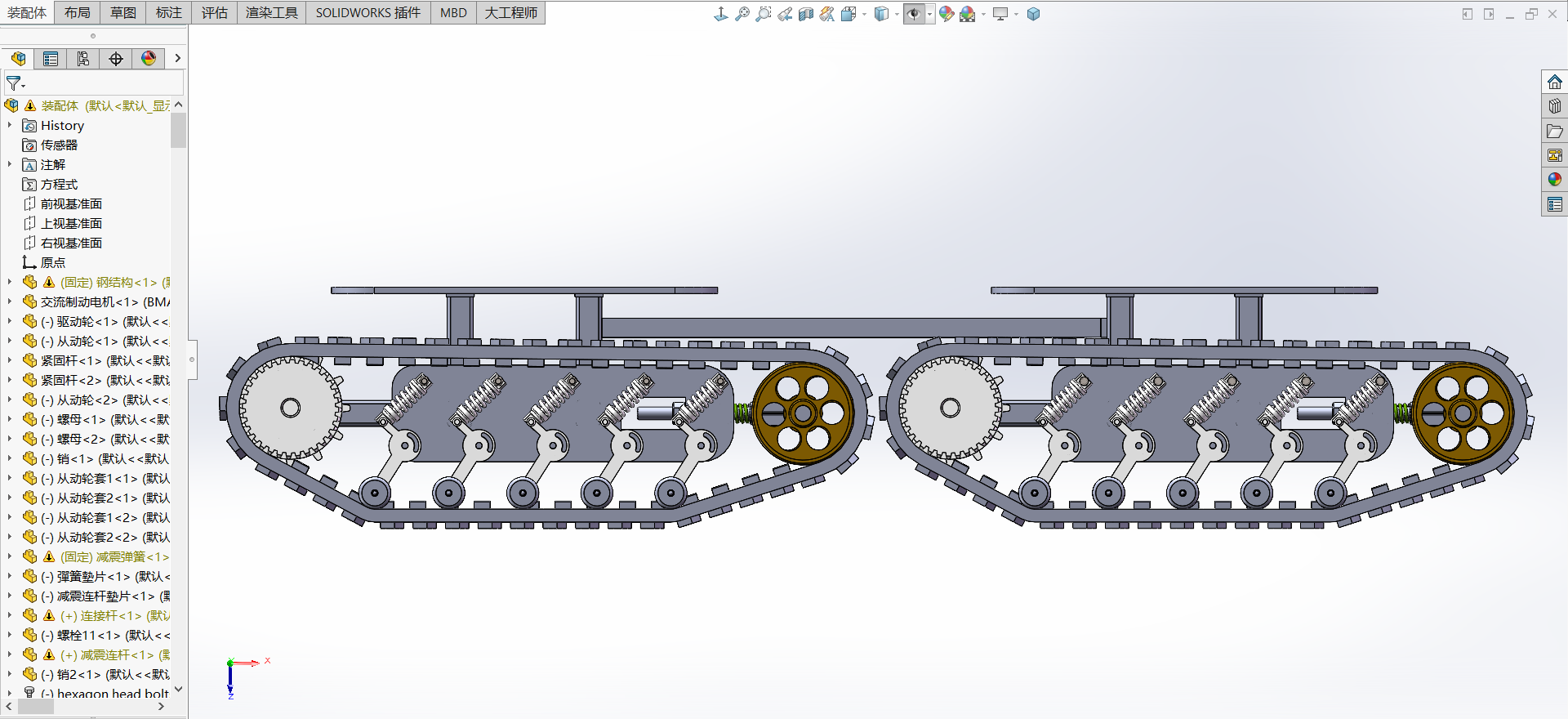This screenshot has width=1568, height=719.
Task: Open the DisplayManager color sphere tab
Action: (149, 59)
